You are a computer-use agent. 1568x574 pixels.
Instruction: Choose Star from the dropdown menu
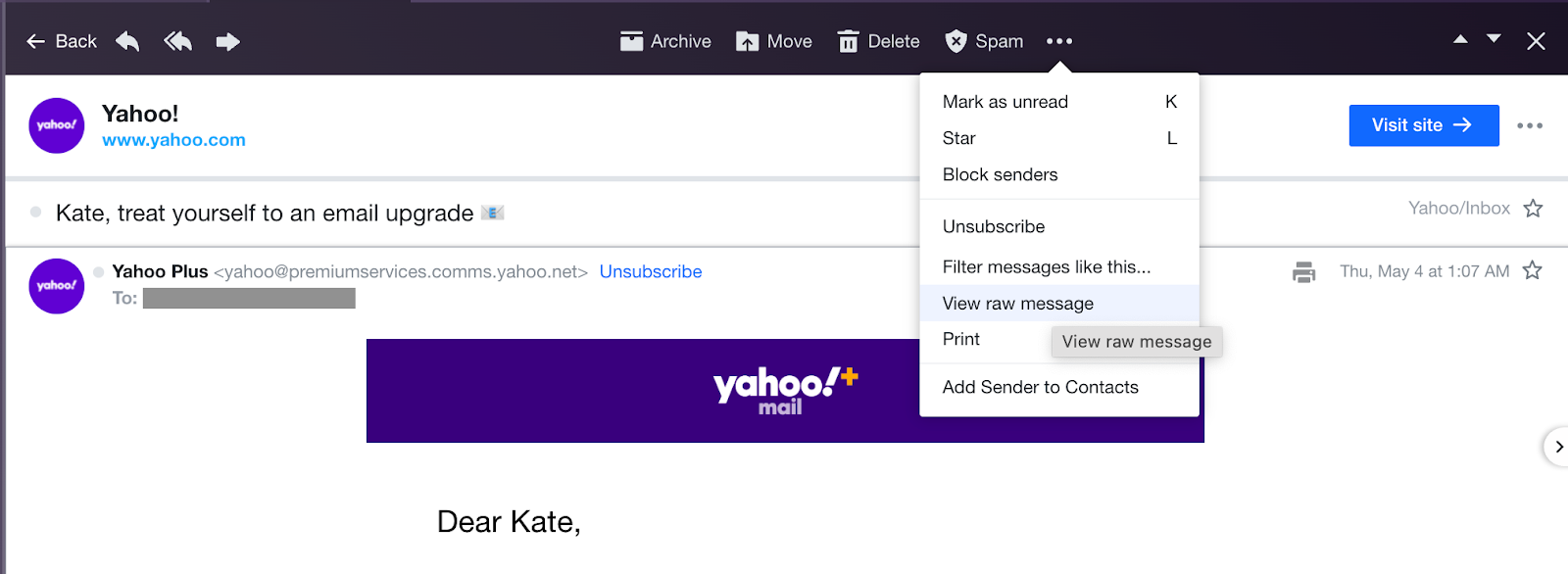coord(1059,138)
